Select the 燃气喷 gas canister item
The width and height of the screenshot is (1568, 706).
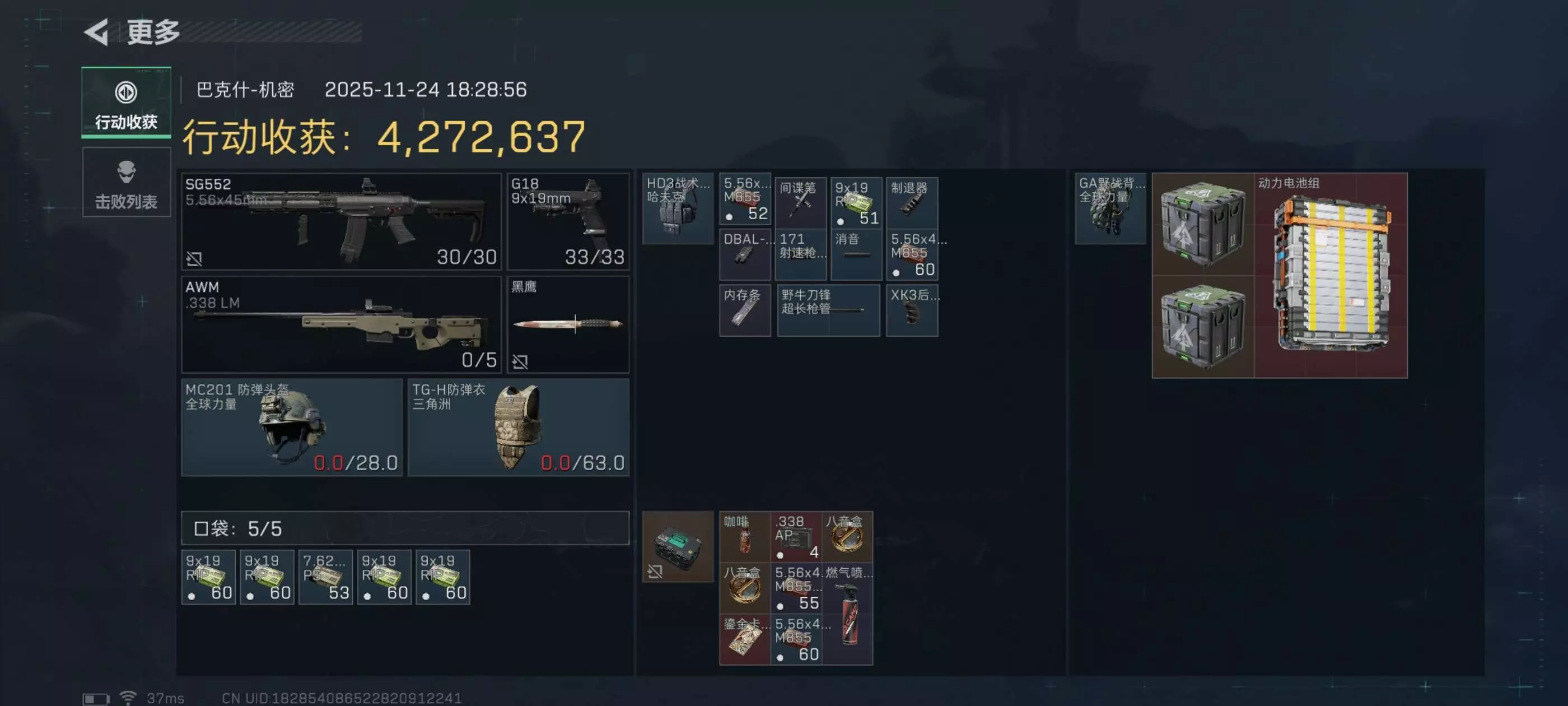(847, 614)
